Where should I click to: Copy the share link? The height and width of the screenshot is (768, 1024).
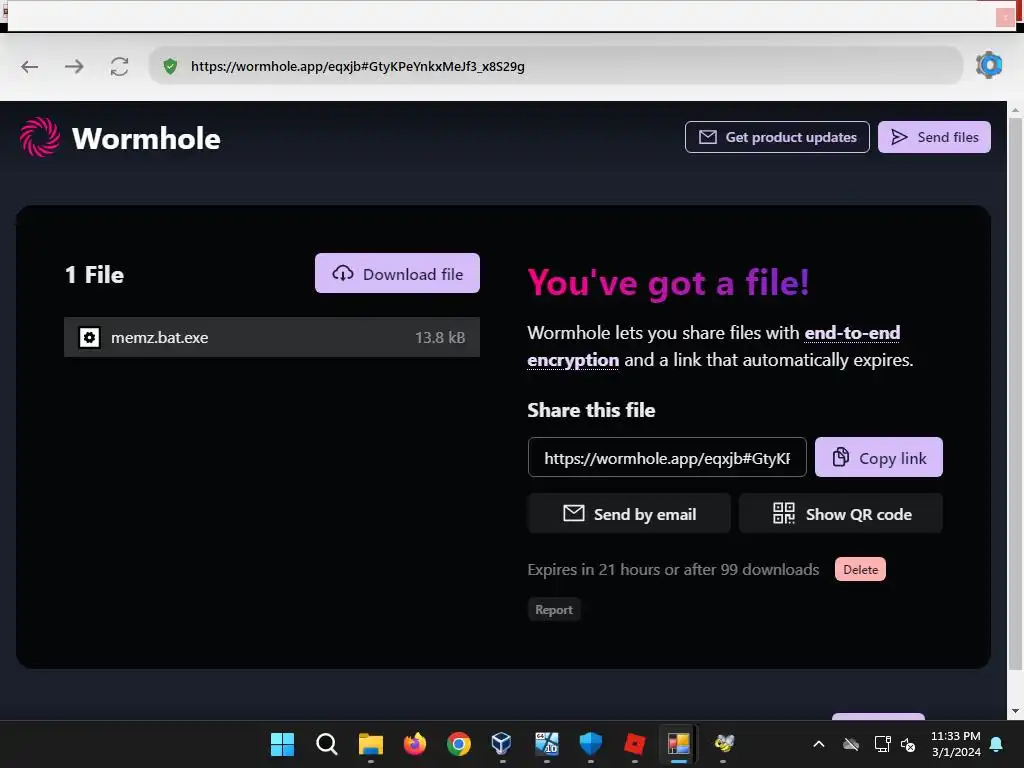(879, 457)
